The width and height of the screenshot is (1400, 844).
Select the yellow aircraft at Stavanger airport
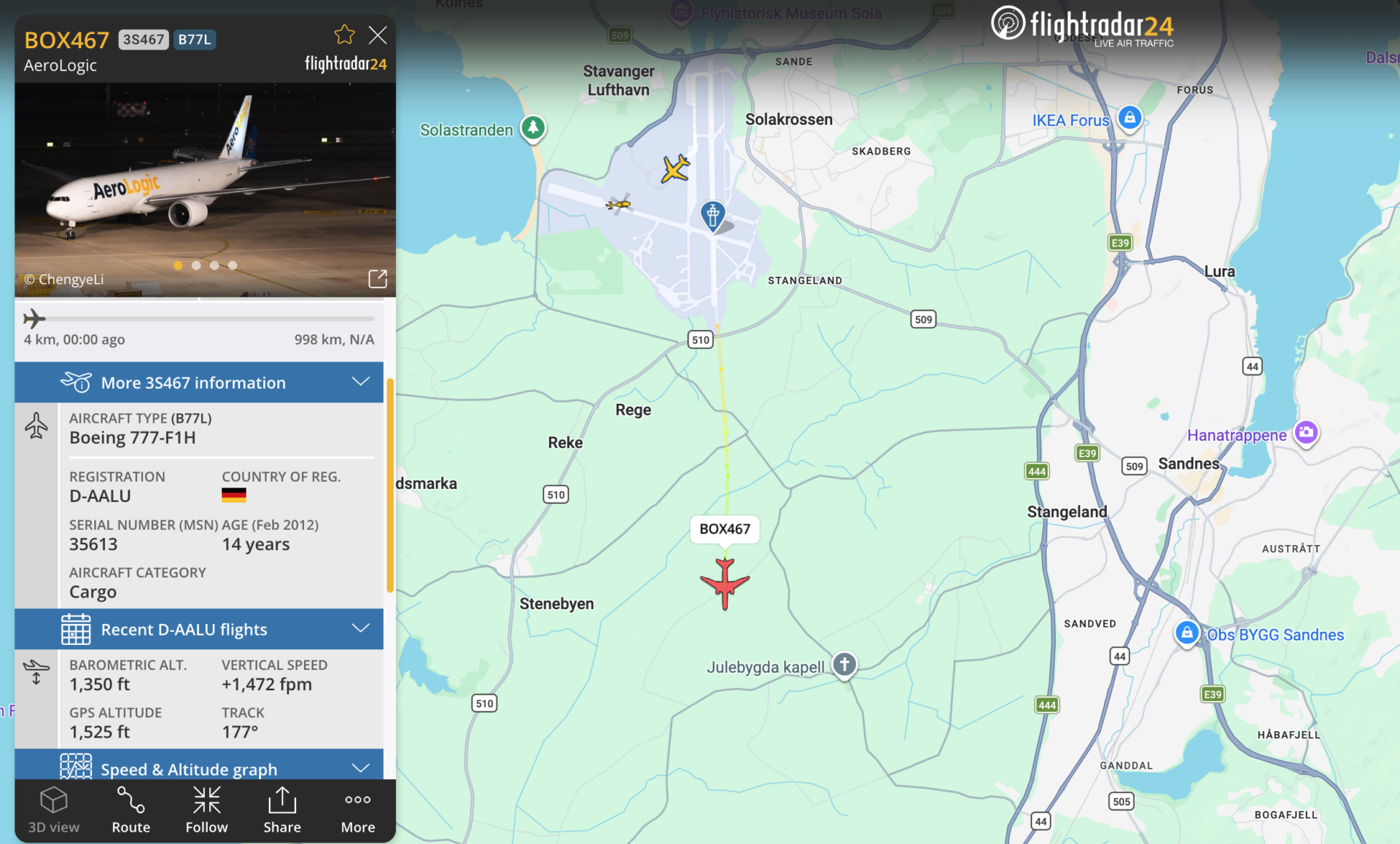pyautogui.click(x=675, y=168)
